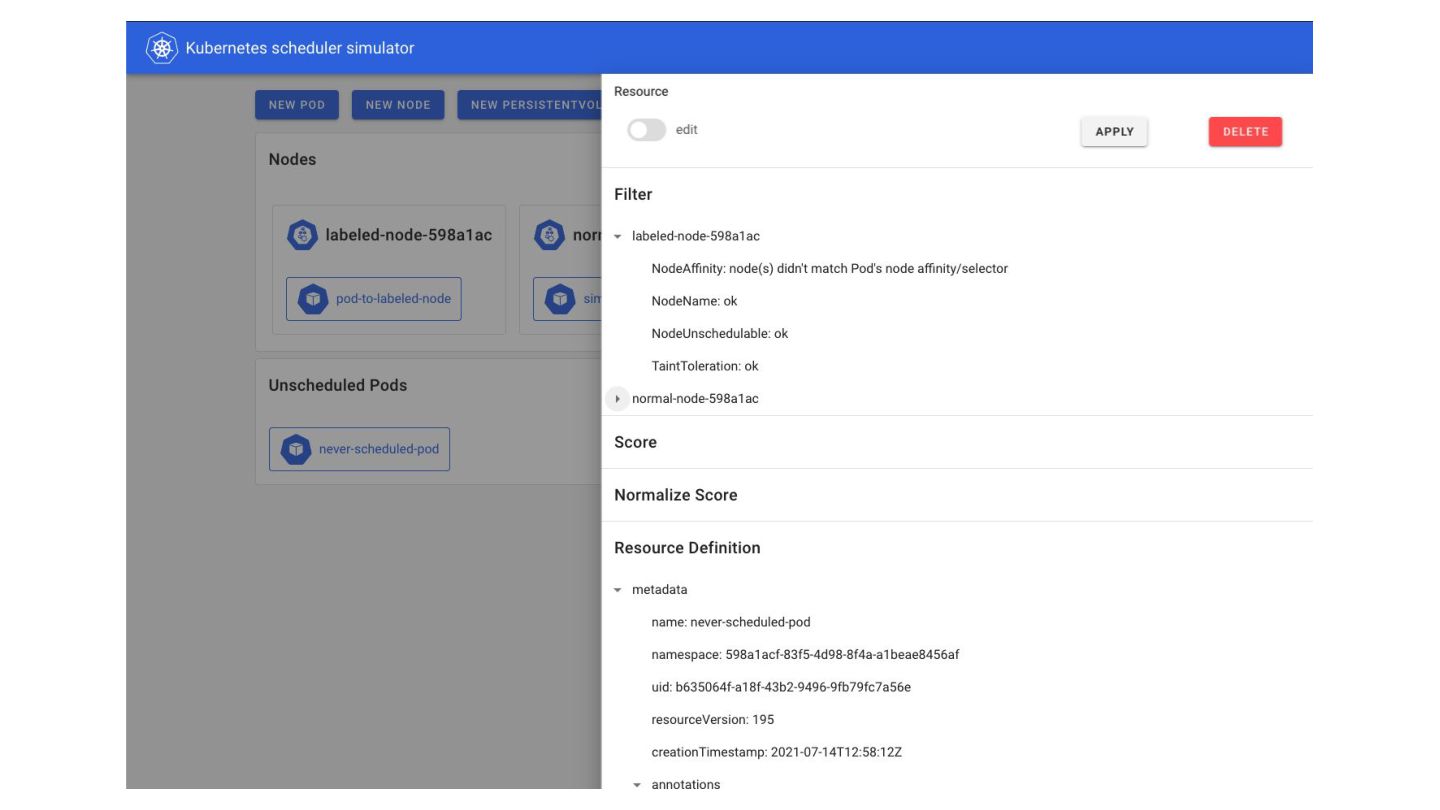The width and height of the screenshot is (1440, 810).
Task: Click the red DELETE button
Action: 1245,132
